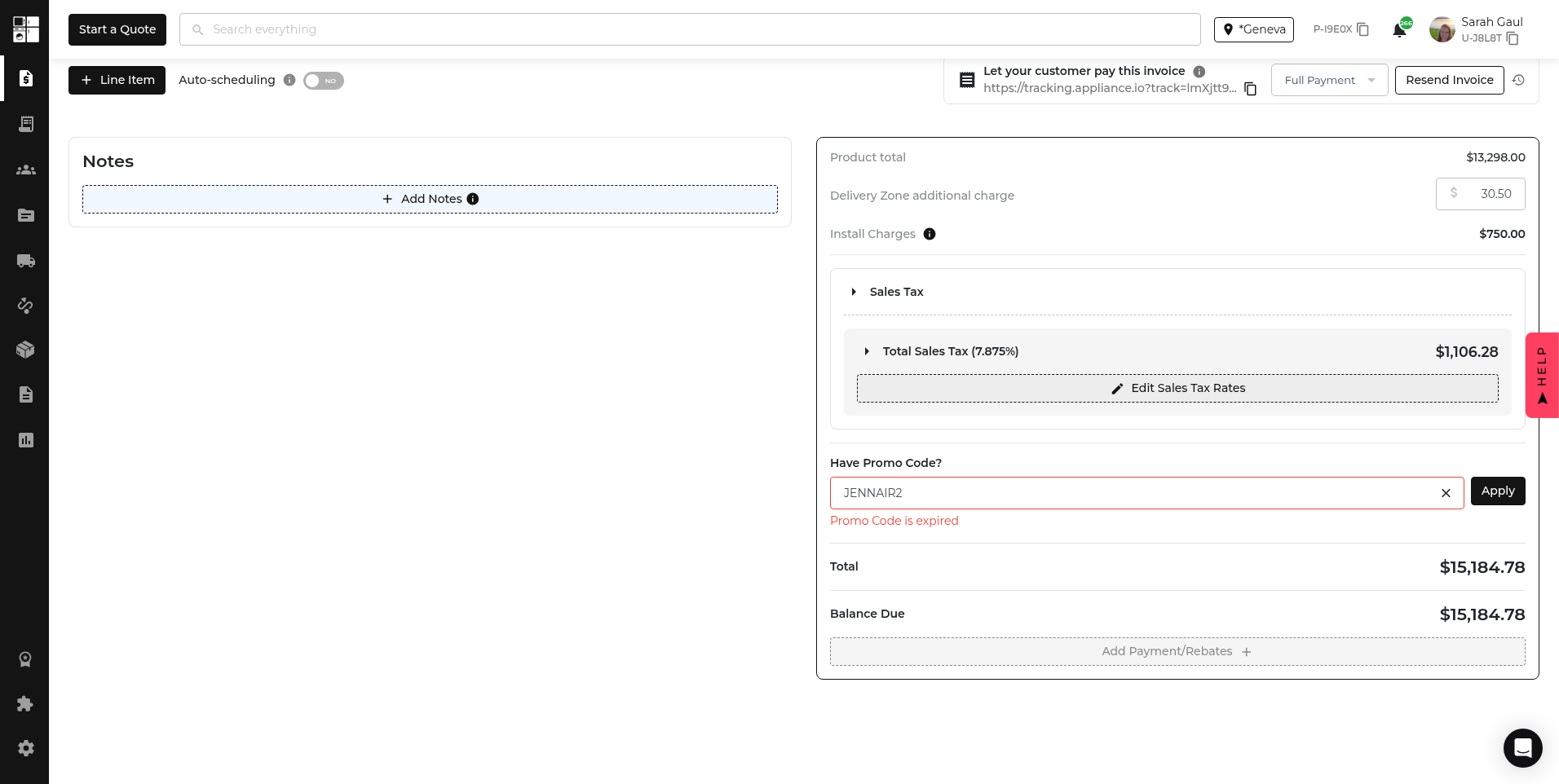1559x784 pixels.
Task: Apply the promo code
Action: pyautogui.click(x=1497, y=491)
